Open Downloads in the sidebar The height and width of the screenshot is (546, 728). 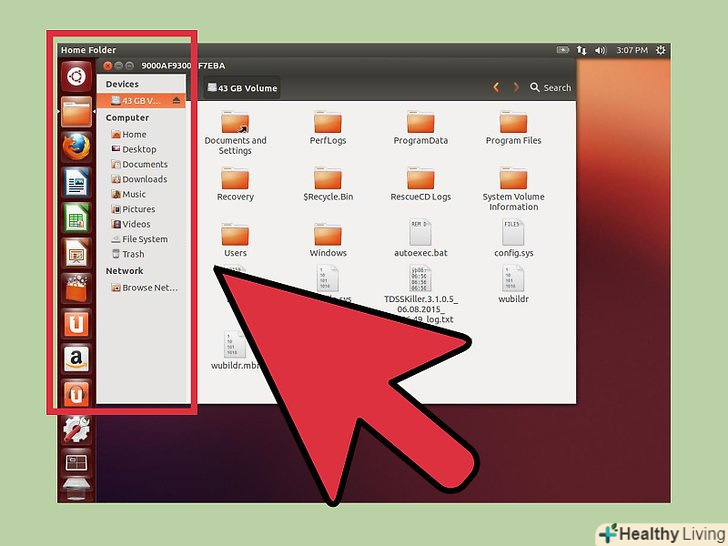click(x=139, y=179)
